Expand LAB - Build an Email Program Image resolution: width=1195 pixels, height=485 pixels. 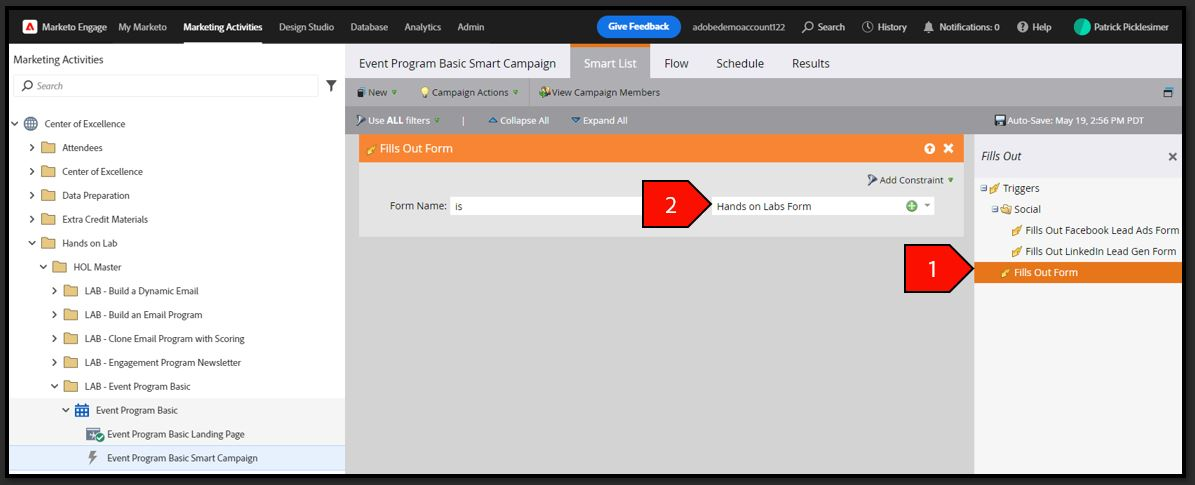click(x=54, y=315)
